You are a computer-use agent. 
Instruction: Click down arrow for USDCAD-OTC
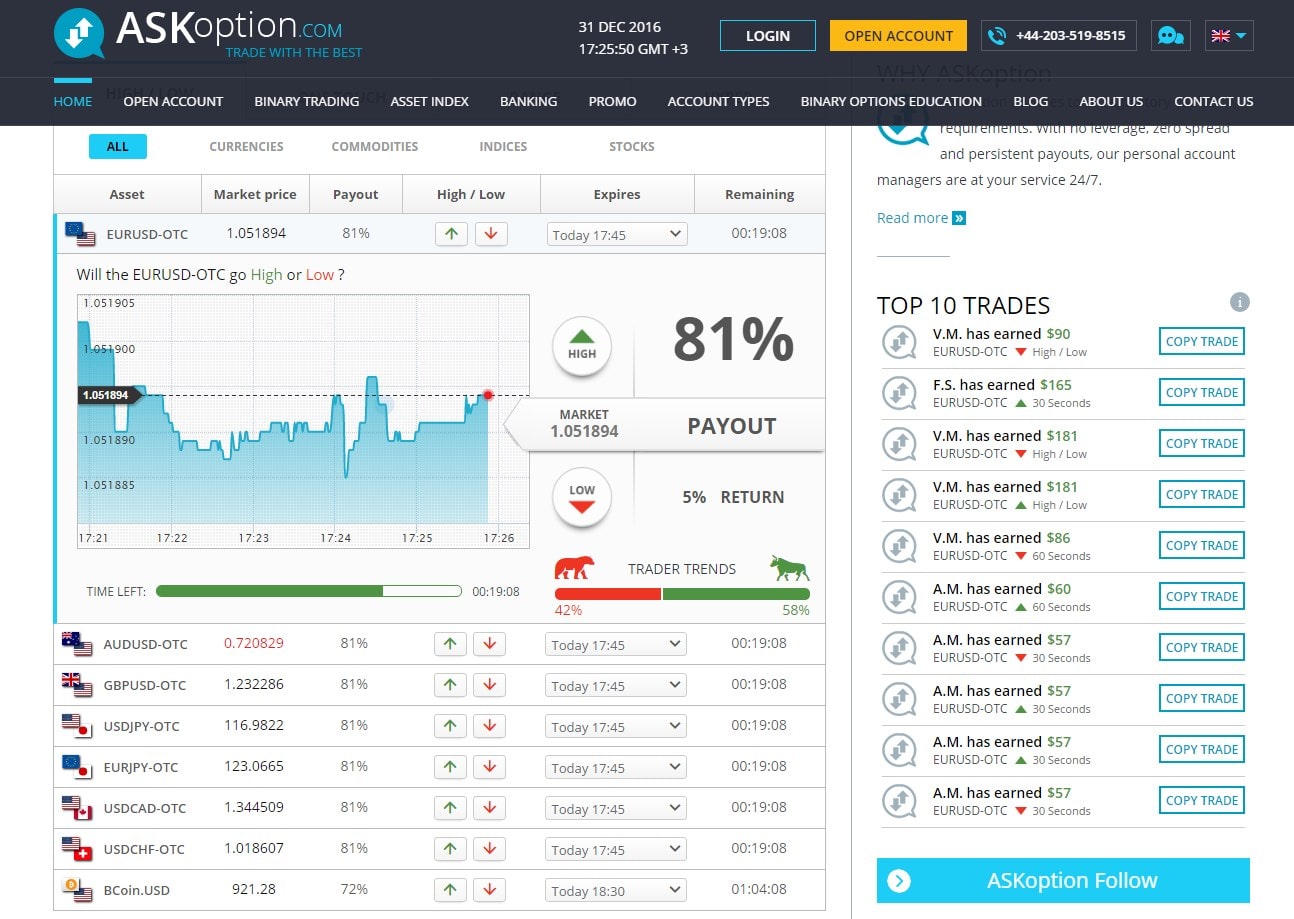tap(490, 808)
